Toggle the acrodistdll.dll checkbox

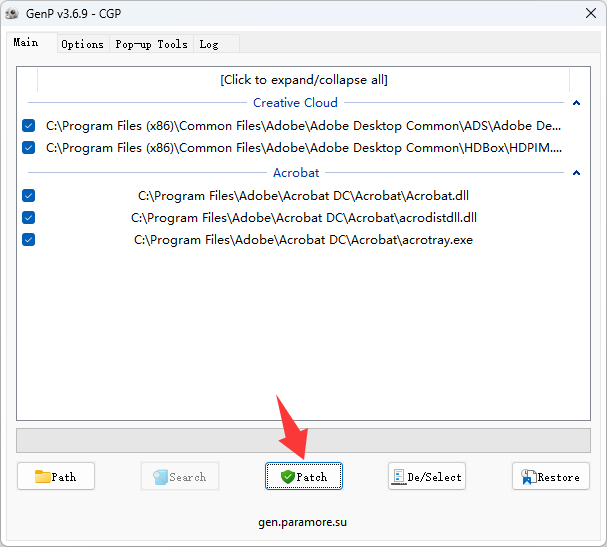click(29, 218)
